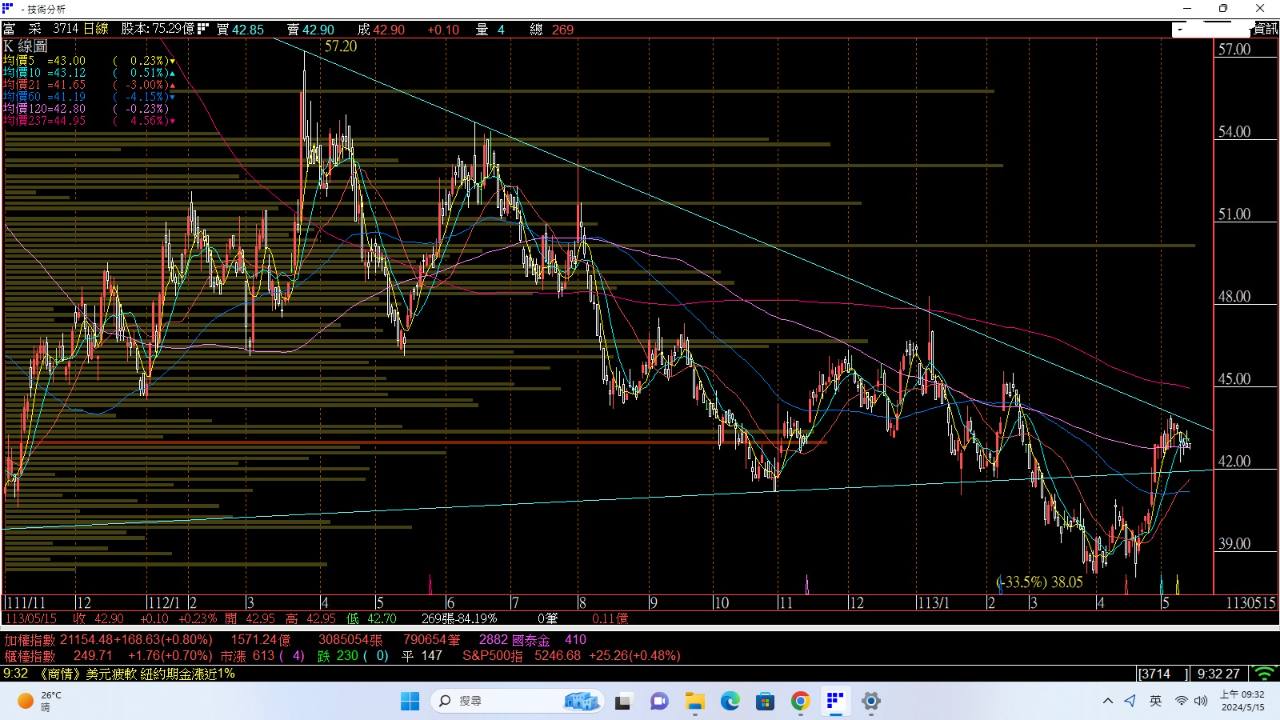Open Settings gear in the taskbar

pos(871,701)
